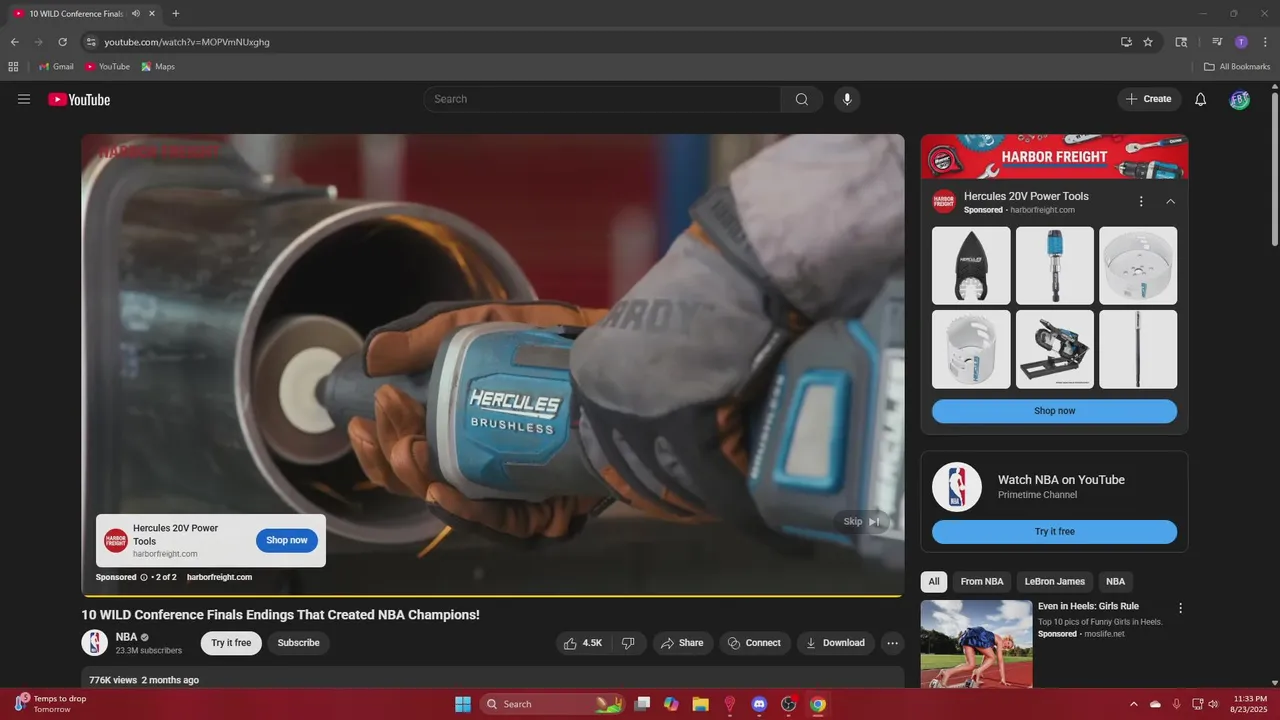Image resolution: width=1280 pixels, height=720 pixels.
Task: Open Harbor Freight ad options menu
Action: point(1141,202)
